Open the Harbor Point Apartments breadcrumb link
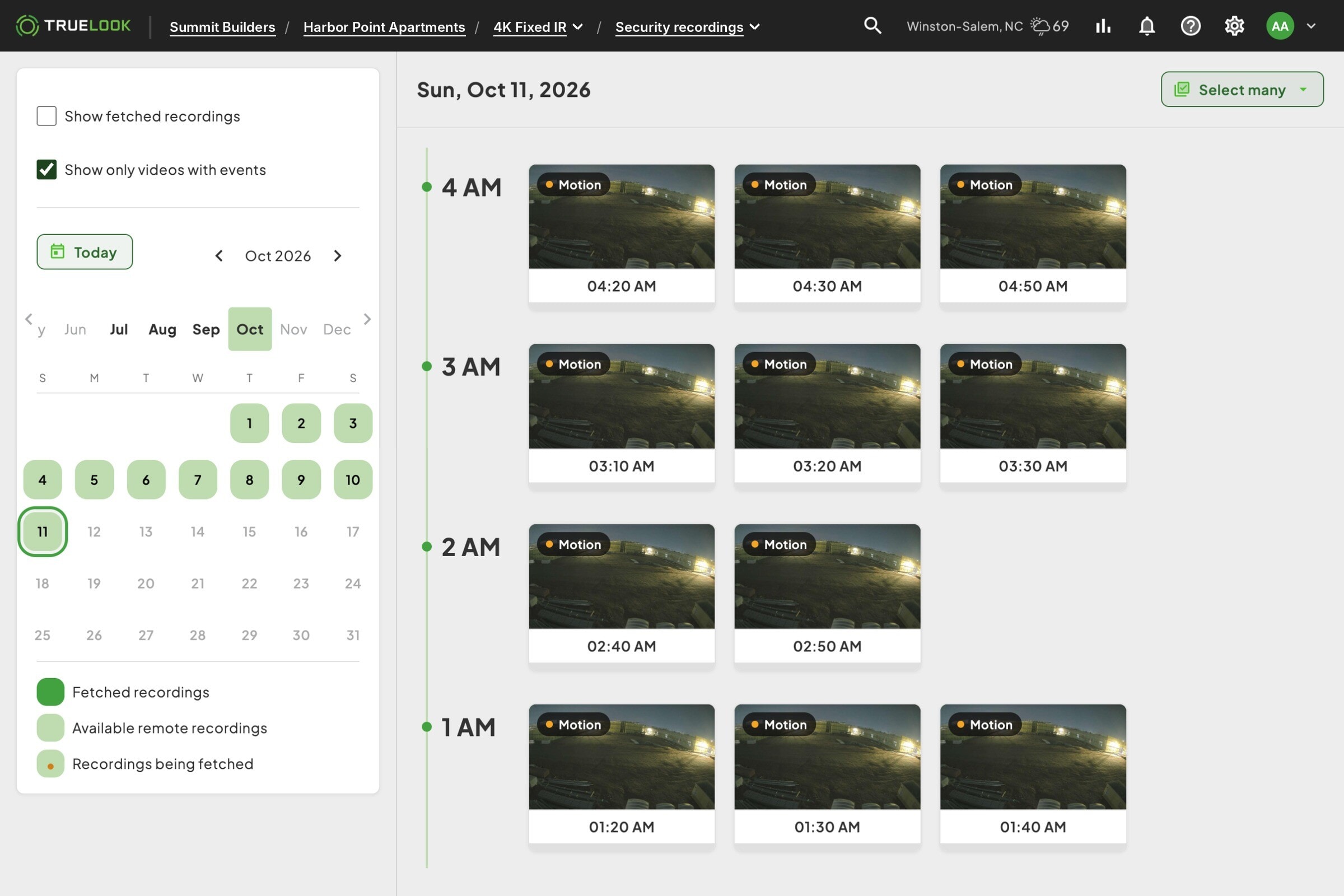The width and height of the screenshot is (1344, 896). [384, 27]
